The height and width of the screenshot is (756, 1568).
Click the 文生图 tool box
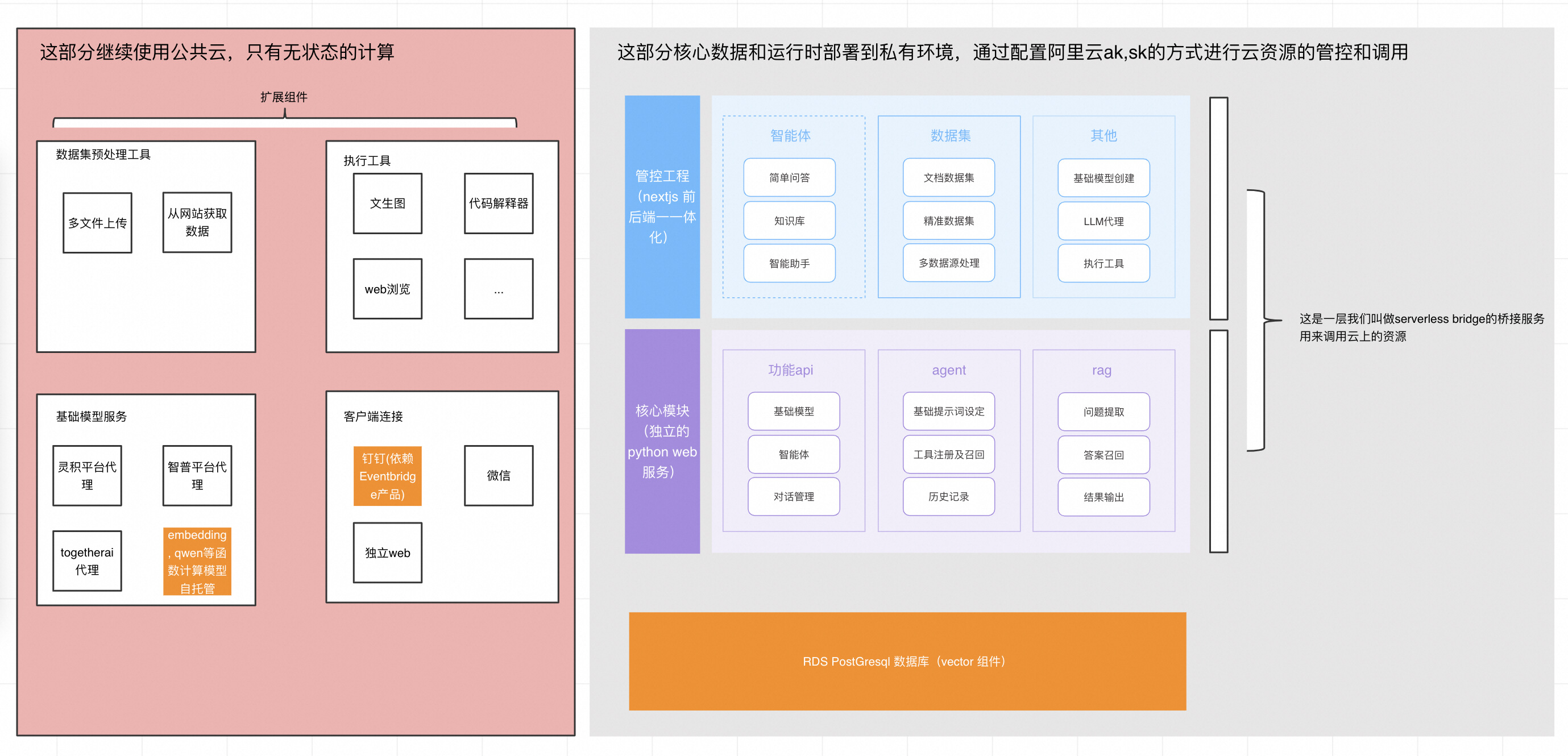point(388,203)
